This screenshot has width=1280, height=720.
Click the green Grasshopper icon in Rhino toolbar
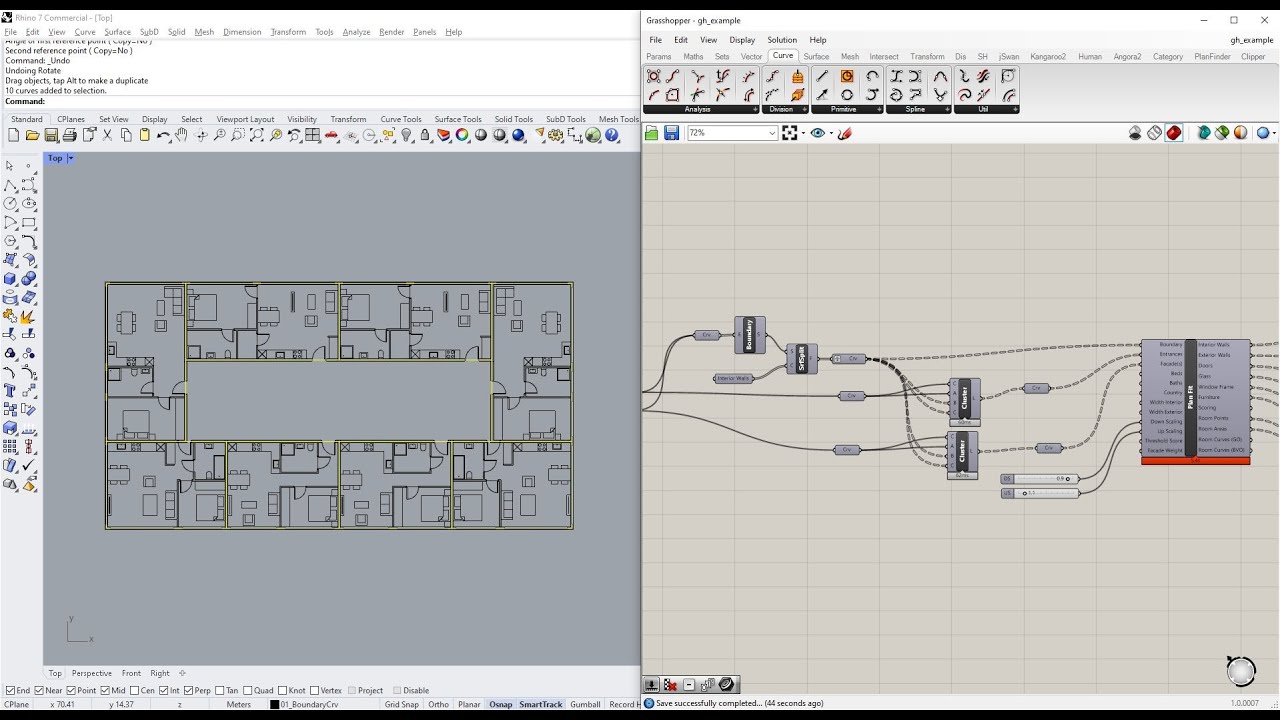pos(593,135)
